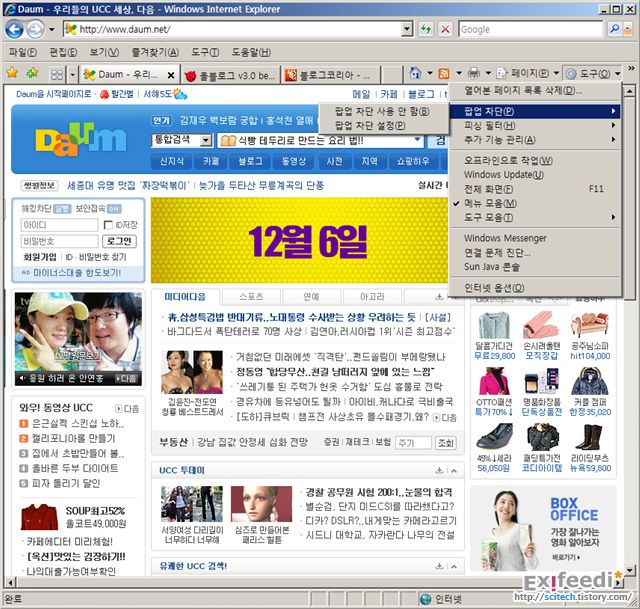Click the 아이디 login input field
Screen dimensions: 640x609
point(60,225)
